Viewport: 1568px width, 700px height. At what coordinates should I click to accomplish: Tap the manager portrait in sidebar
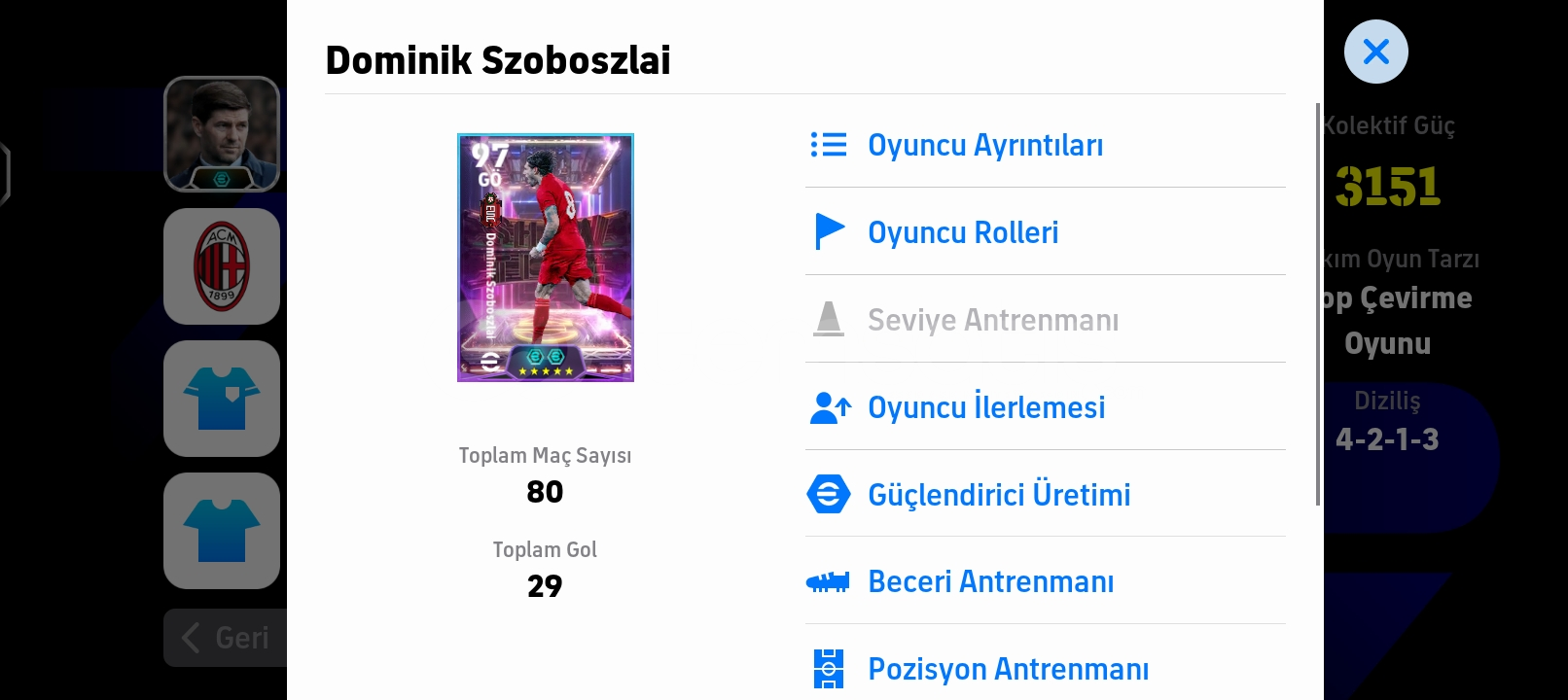click(222, 134)
